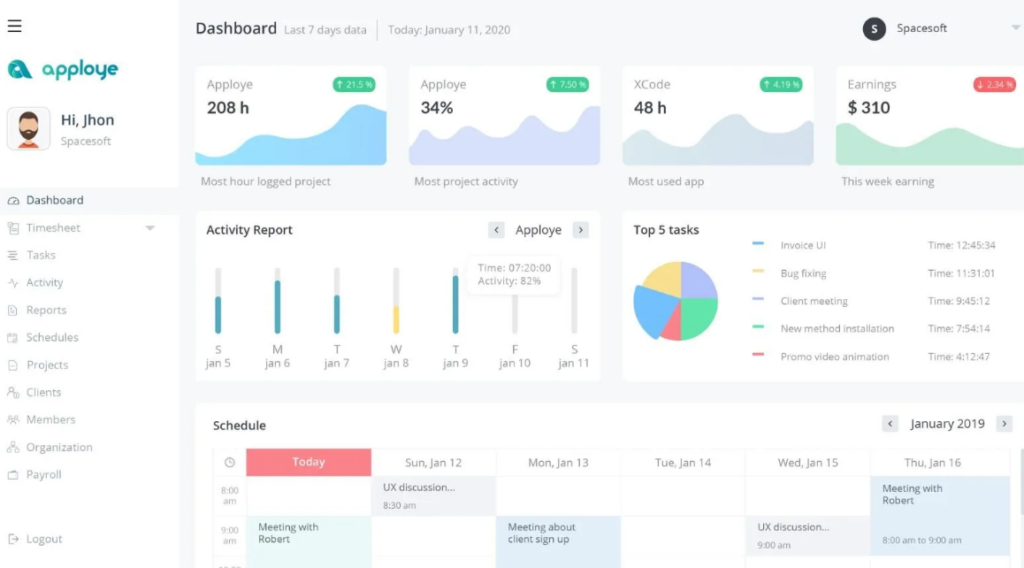Click the Reports document icon
This screenshot has width=1024, height=568.
[x=13, y=310]
